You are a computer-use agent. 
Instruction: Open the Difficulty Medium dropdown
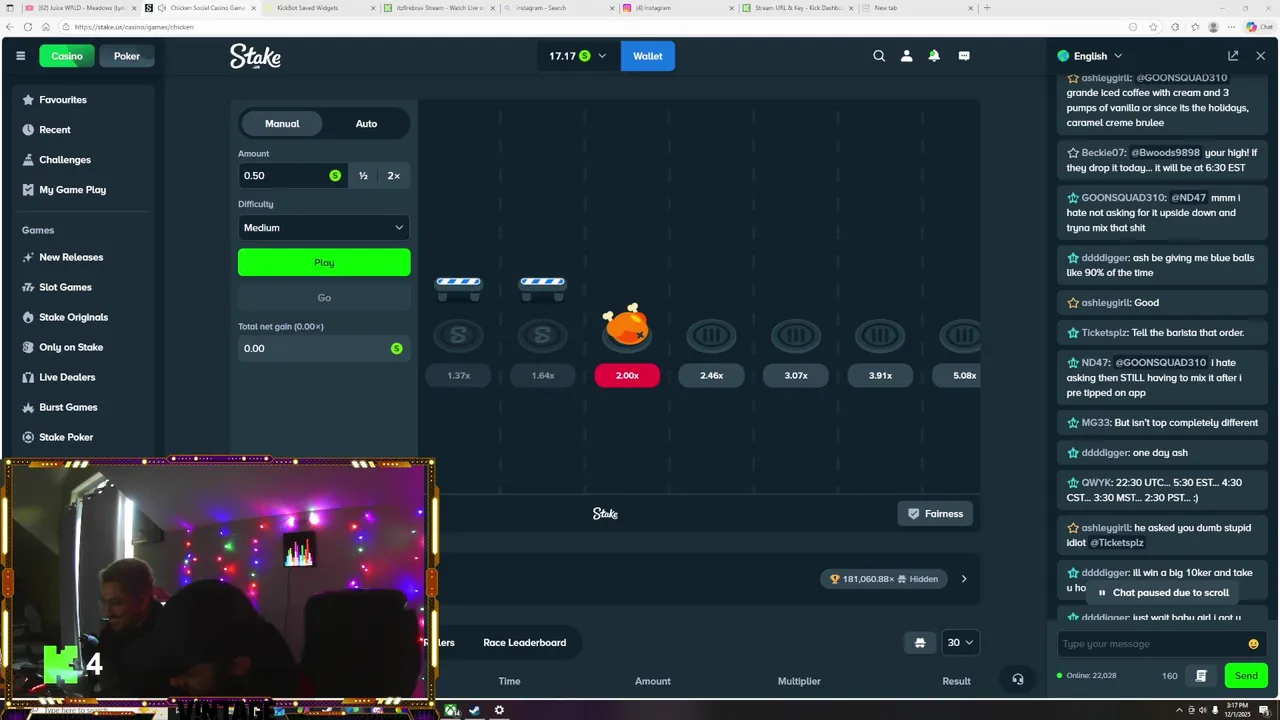[324, 228]
